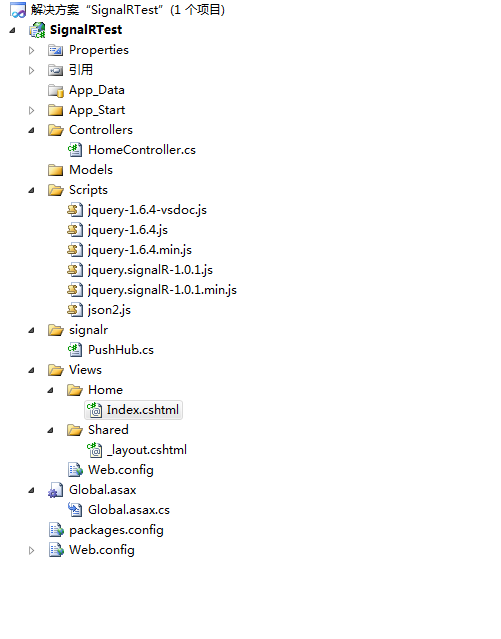Select the Global.asax file name

tap(102, 490)
